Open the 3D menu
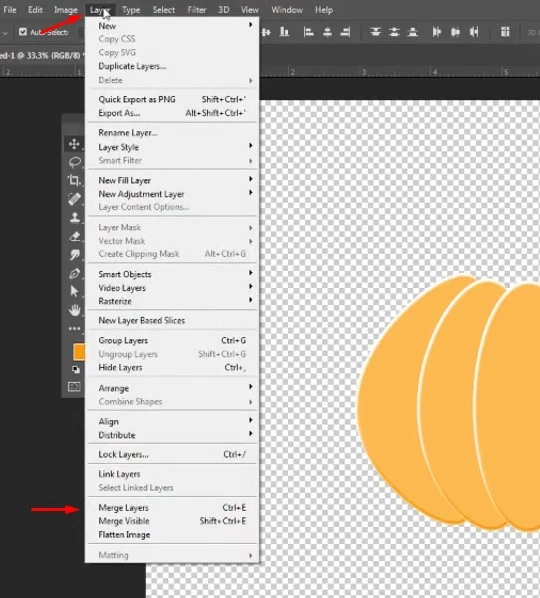The width and height of the screenshot is (540, 598). pos(223,10)
